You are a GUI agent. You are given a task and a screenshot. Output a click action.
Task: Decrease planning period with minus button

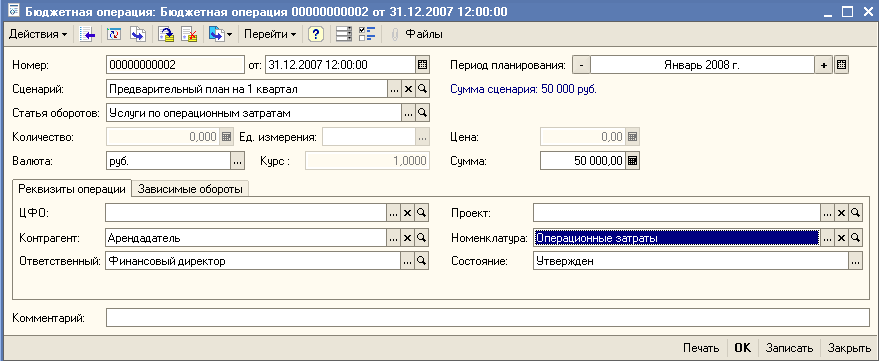pos(581,65)
